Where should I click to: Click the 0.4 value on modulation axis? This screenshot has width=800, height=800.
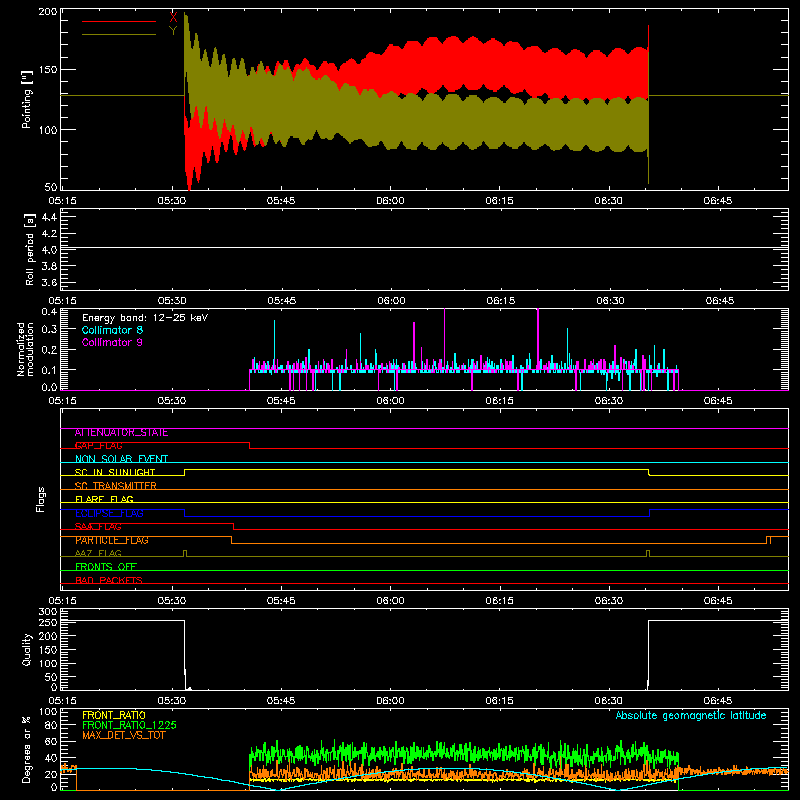(49, 312)
